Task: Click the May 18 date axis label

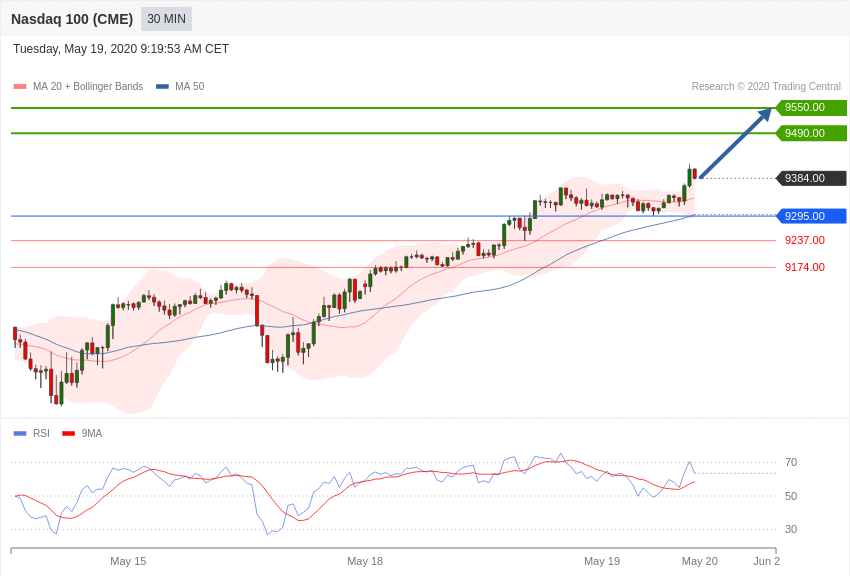Action: [x=365, y=561]
